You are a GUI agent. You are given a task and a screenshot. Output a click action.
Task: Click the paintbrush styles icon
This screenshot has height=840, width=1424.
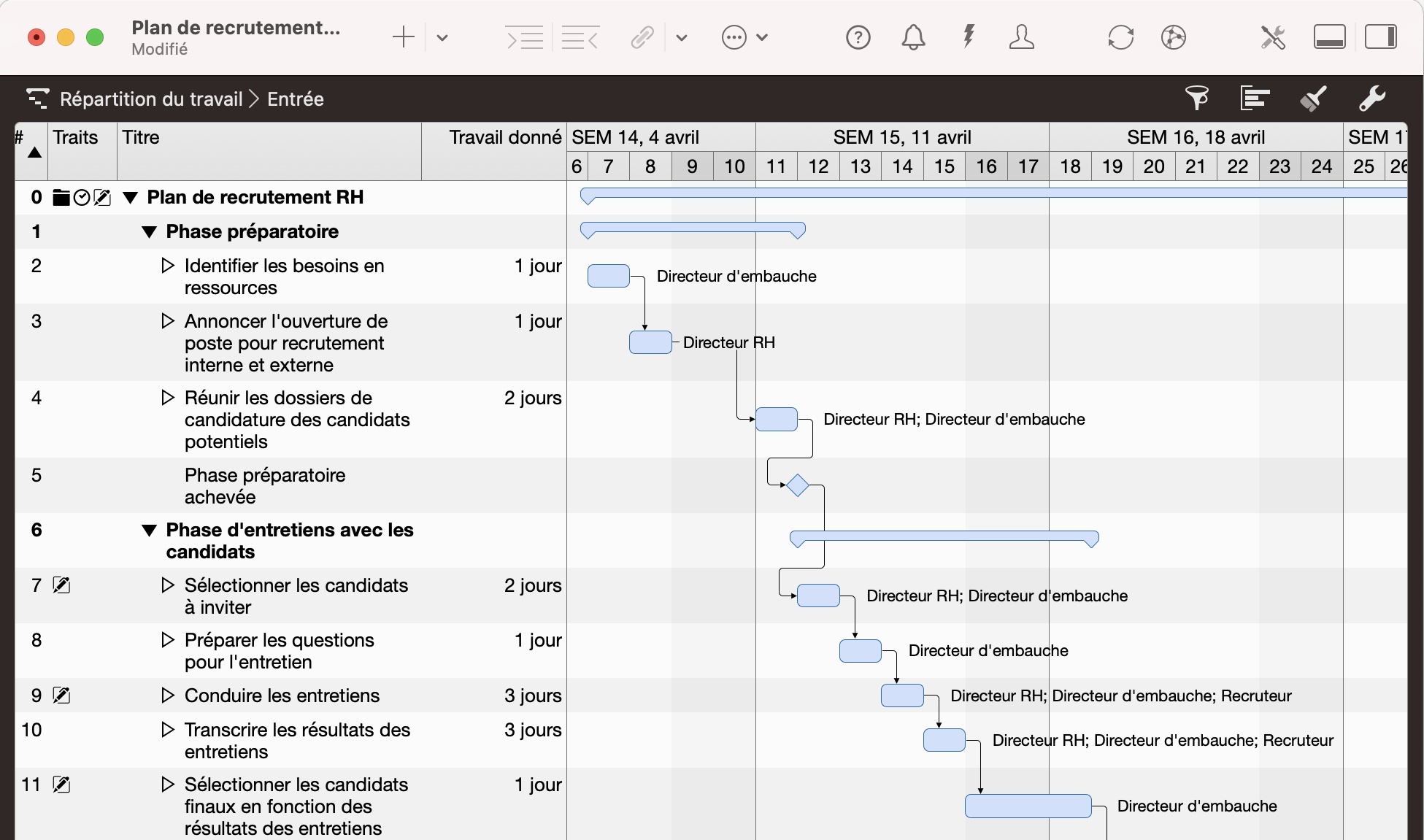point(1313,98)
